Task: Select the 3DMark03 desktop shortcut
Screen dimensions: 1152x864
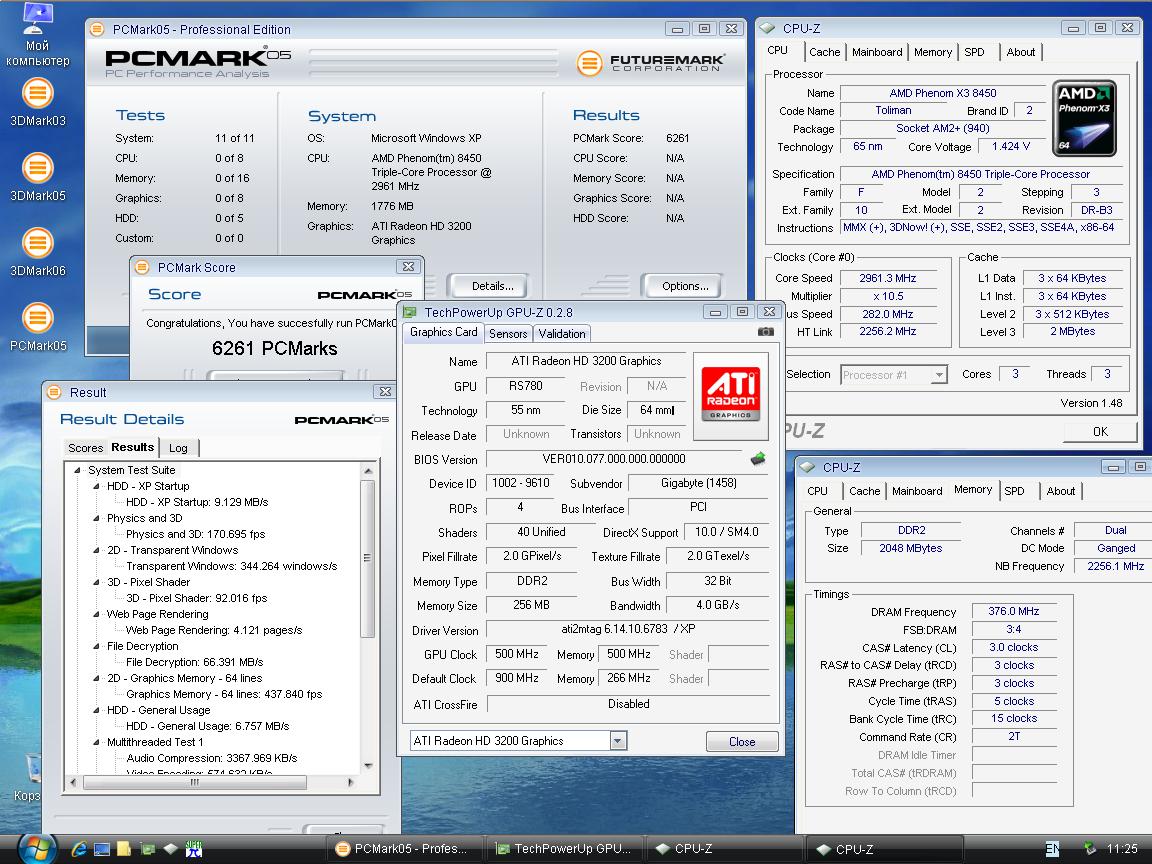Action: point(37,103)
